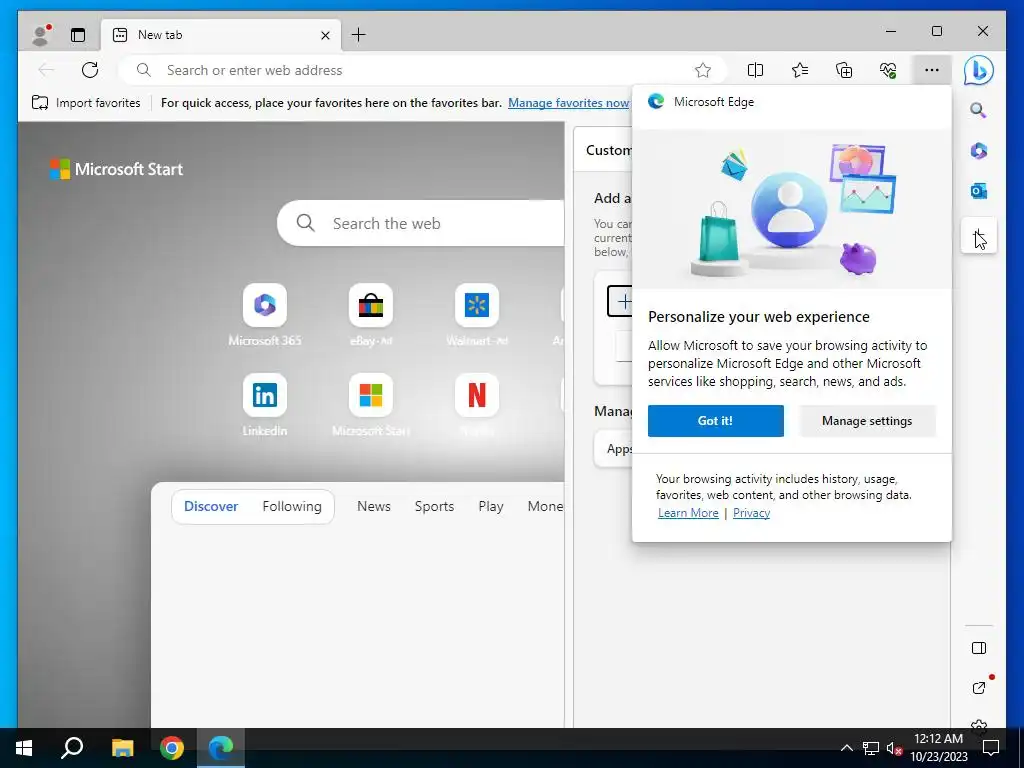Screen dimensions: 1024x768
Task: Click the Search the web box
Action: [x=421, y=223]
